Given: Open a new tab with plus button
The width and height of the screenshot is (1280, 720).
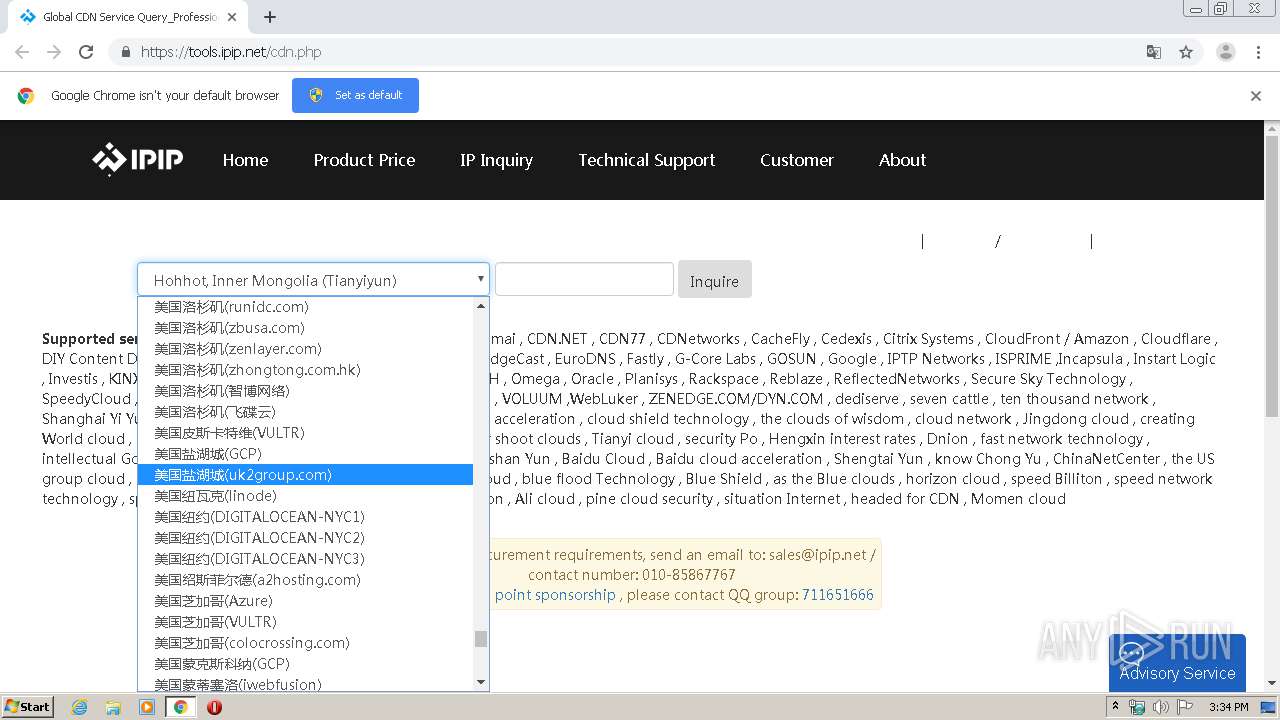Looking at the screenshot, I should 270,17.
